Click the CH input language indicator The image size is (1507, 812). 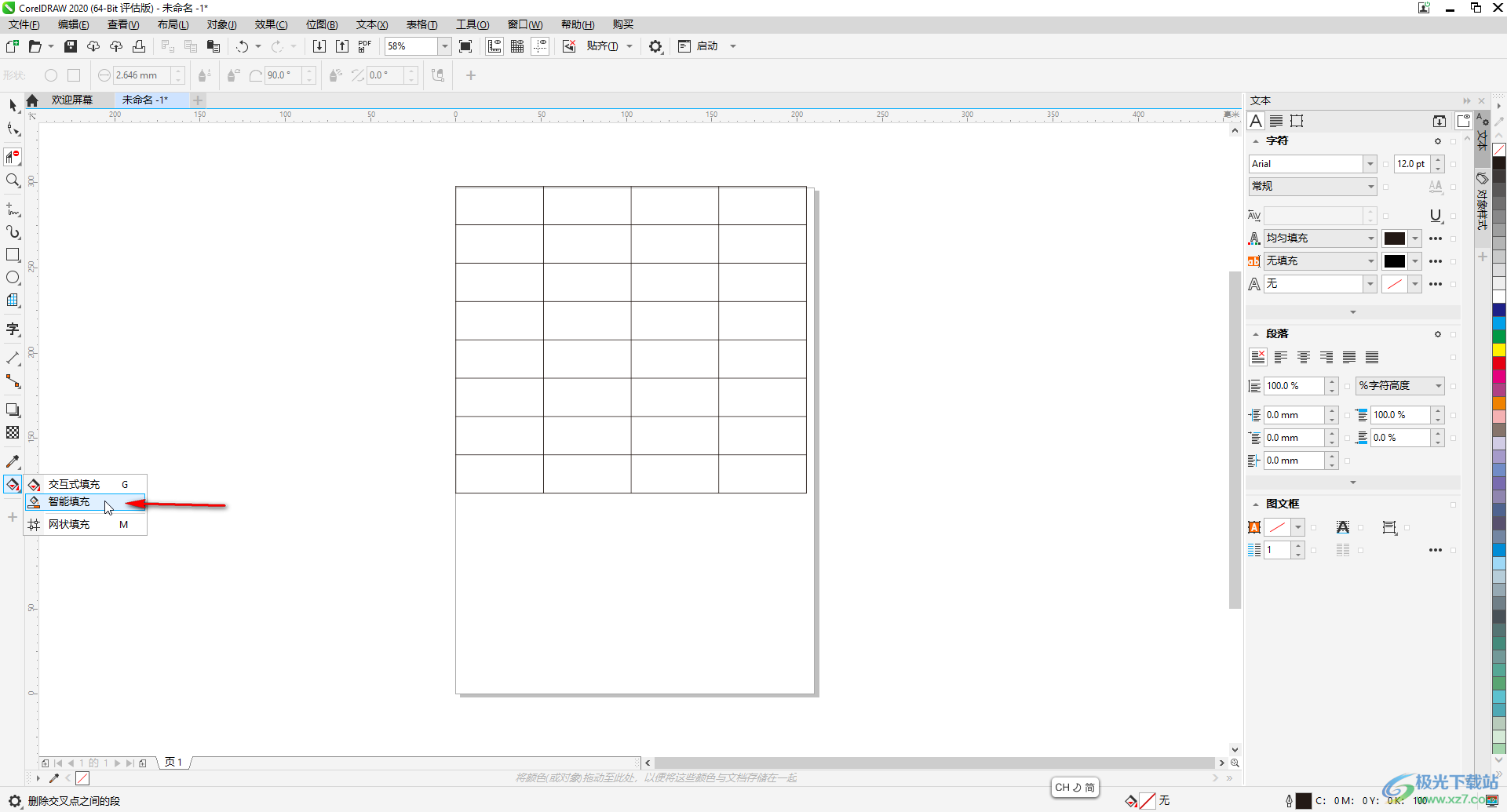[x=1075, y=787]
